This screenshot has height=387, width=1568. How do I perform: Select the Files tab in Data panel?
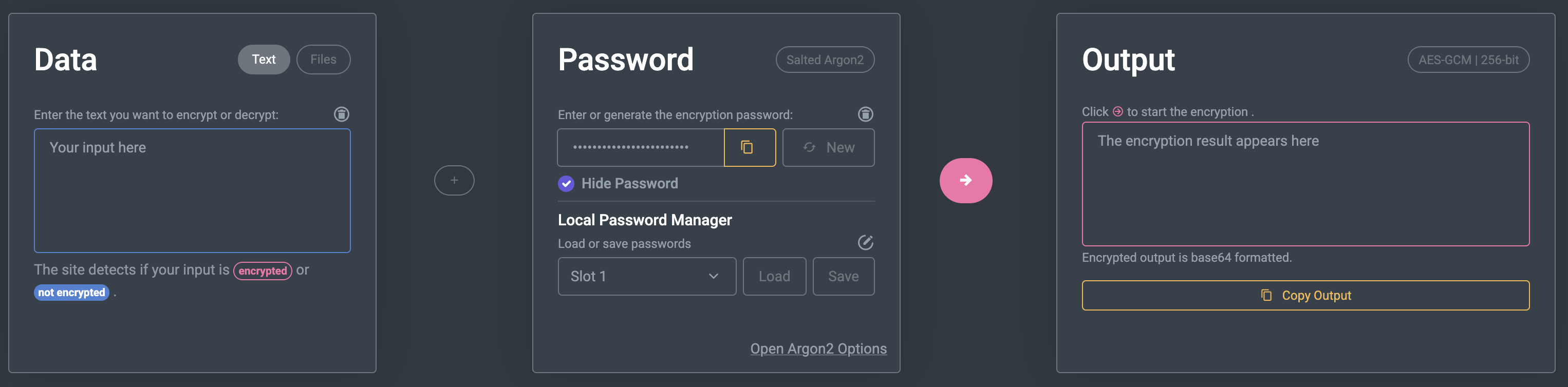[323, 59]
